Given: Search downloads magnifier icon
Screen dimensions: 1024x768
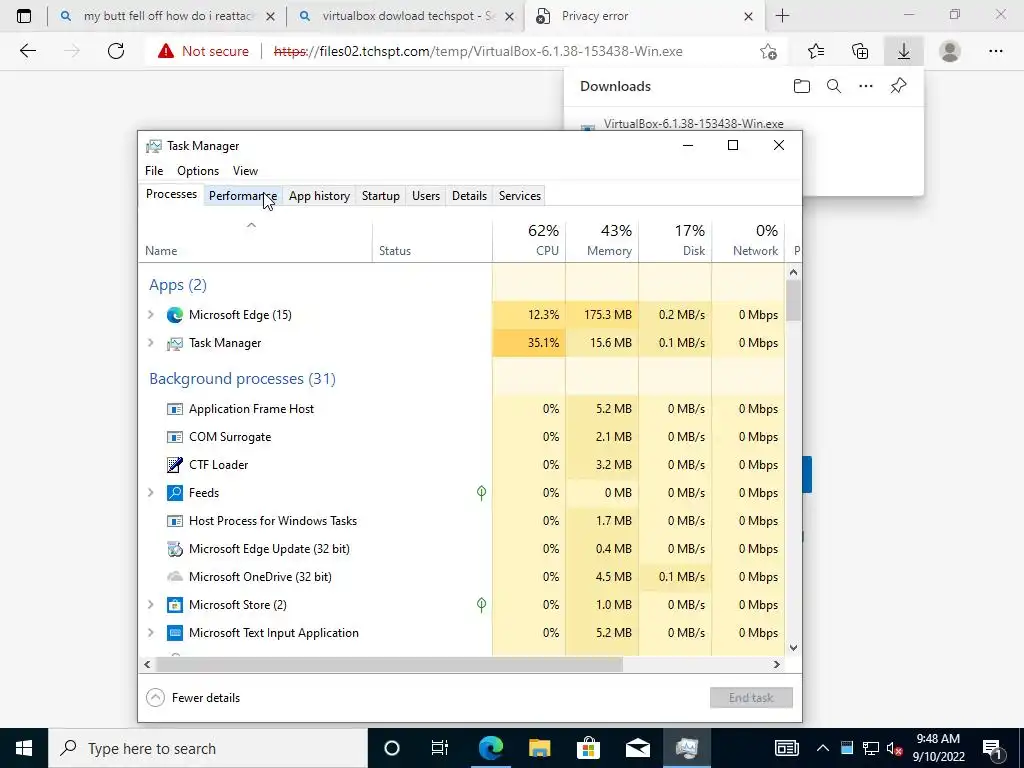Looking at the screenshot, I should click(x=834, y=86).
